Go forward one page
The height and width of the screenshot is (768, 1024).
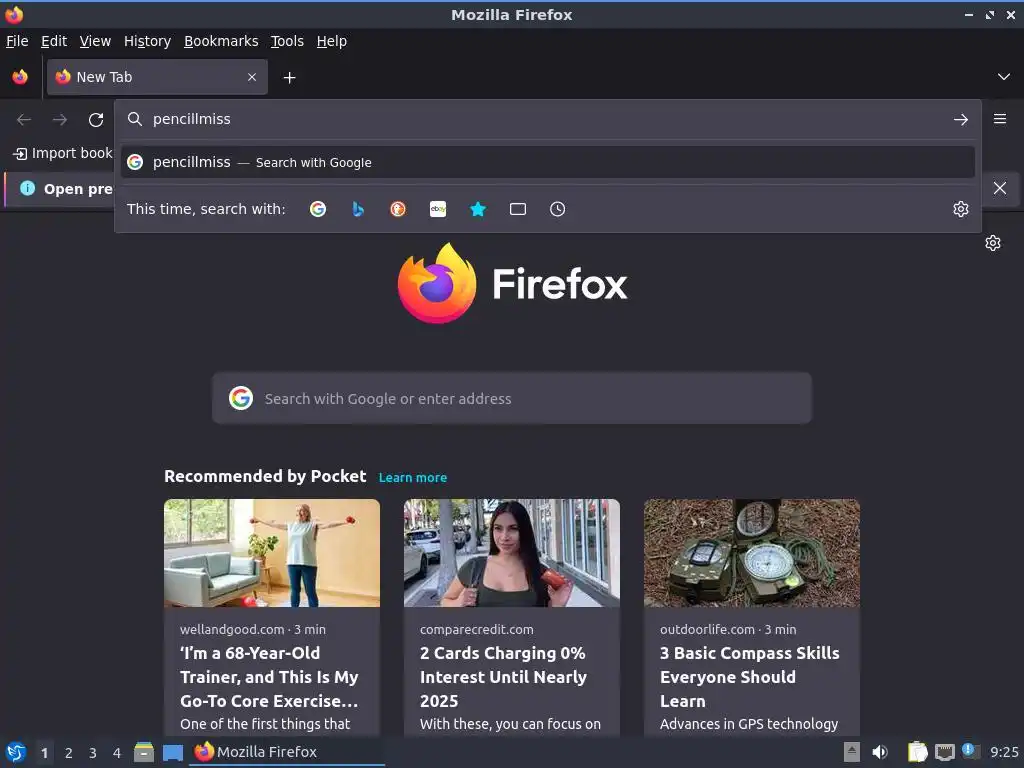point(60,120)
